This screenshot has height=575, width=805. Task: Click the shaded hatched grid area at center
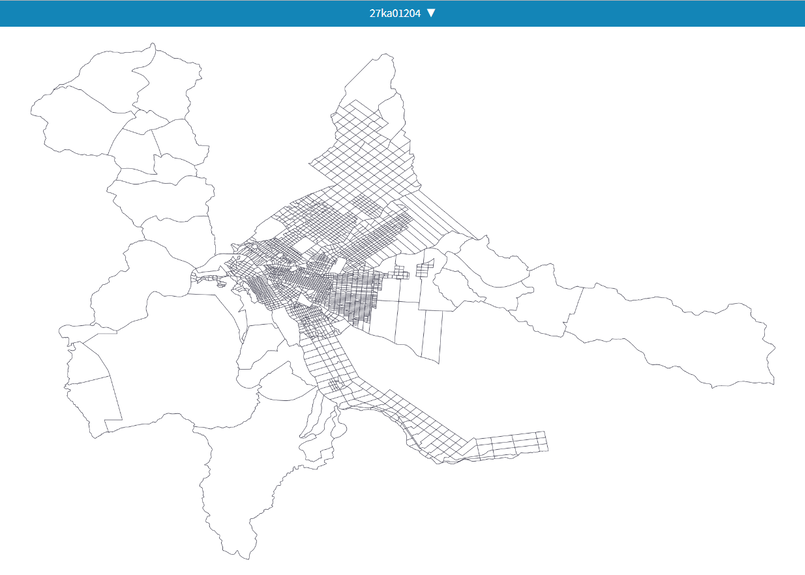[355, 295]
